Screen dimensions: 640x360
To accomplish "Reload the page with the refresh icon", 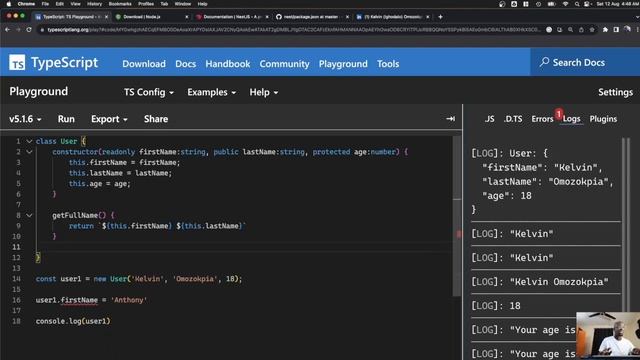I will pos(29,29).
